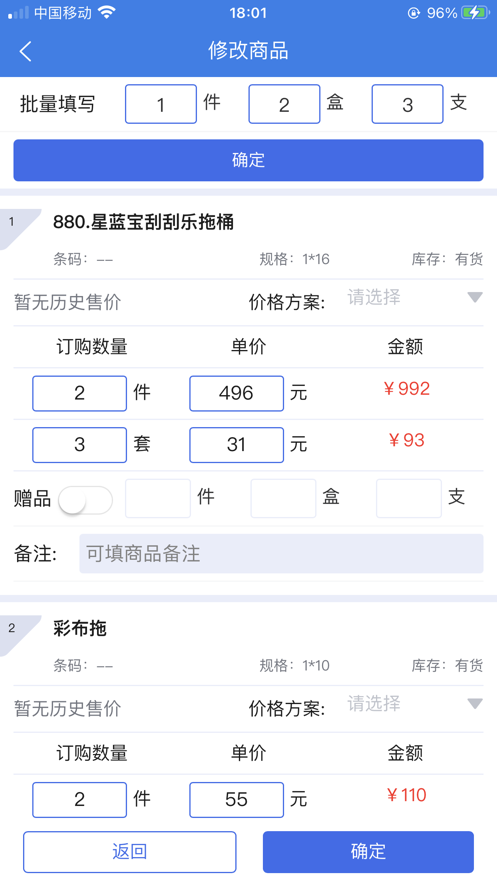Tap the number 2 item badge

pos(12,628)
